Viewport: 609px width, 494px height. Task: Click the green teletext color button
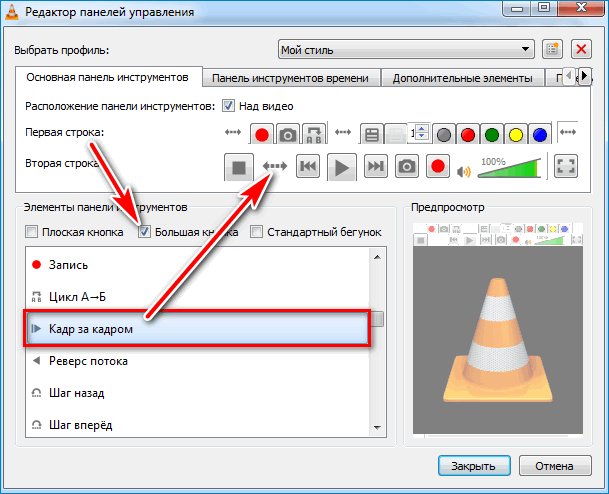coord(492,135)
